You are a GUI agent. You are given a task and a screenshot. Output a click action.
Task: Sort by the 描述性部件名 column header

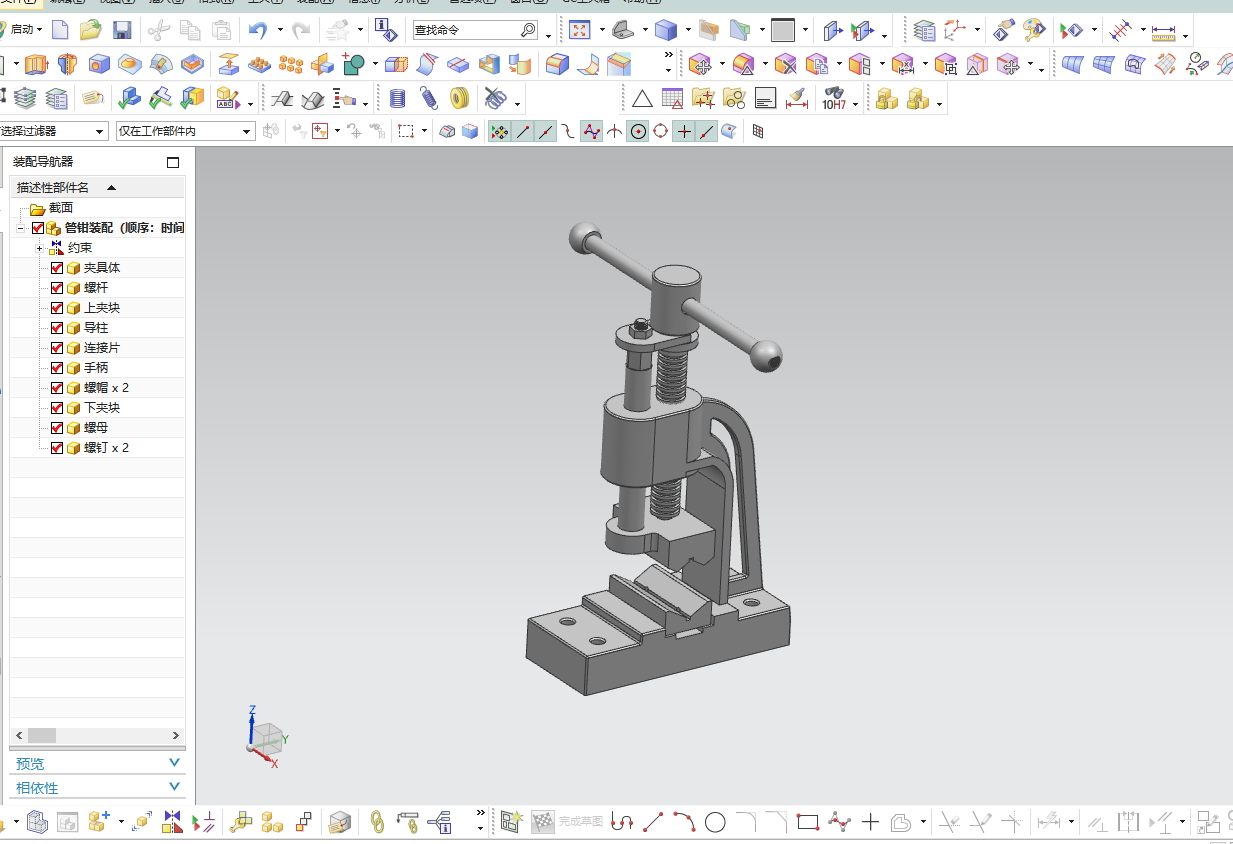[97, 187]
